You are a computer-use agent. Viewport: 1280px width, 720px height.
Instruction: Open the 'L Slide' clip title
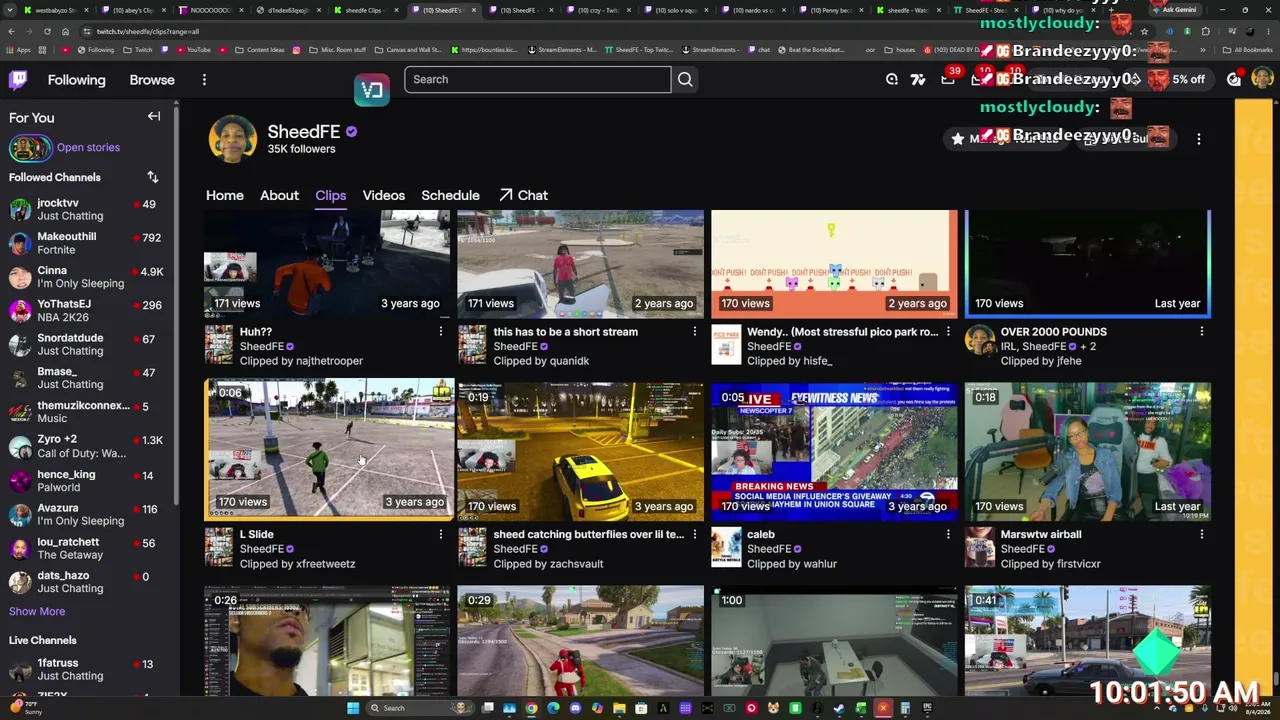[257, 534]
